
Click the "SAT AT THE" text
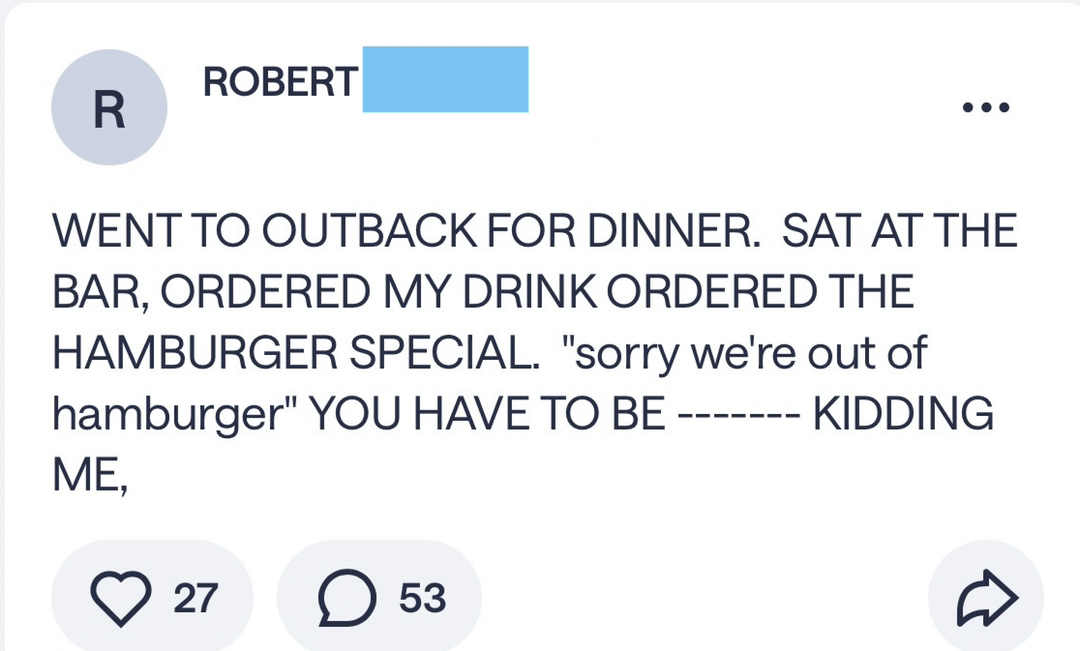[899, 232]
